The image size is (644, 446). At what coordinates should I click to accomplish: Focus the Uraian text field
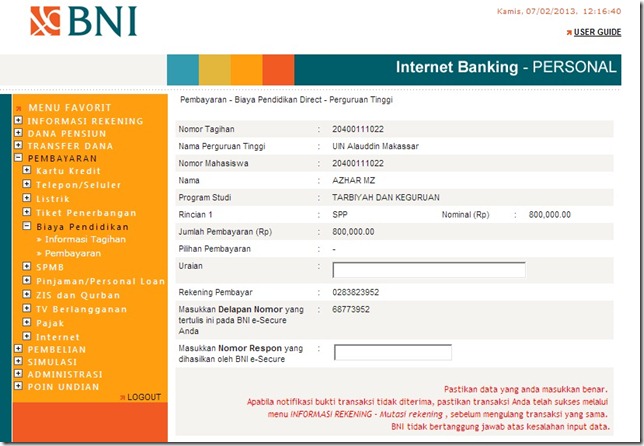click(x=429, y=270)
